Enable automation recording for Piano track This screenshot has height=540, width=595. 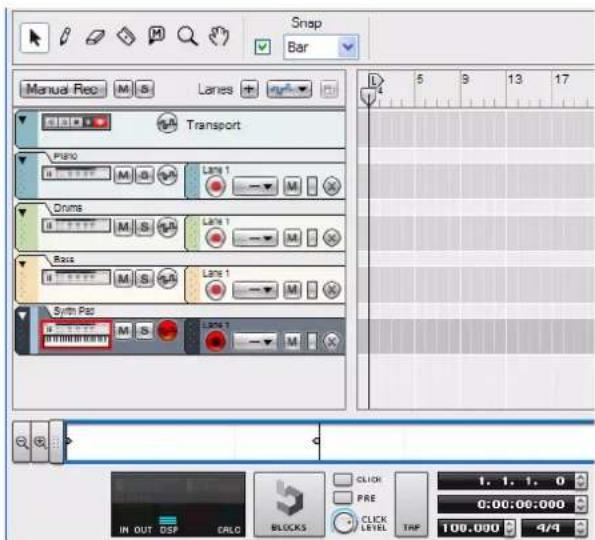coord(167,175)
